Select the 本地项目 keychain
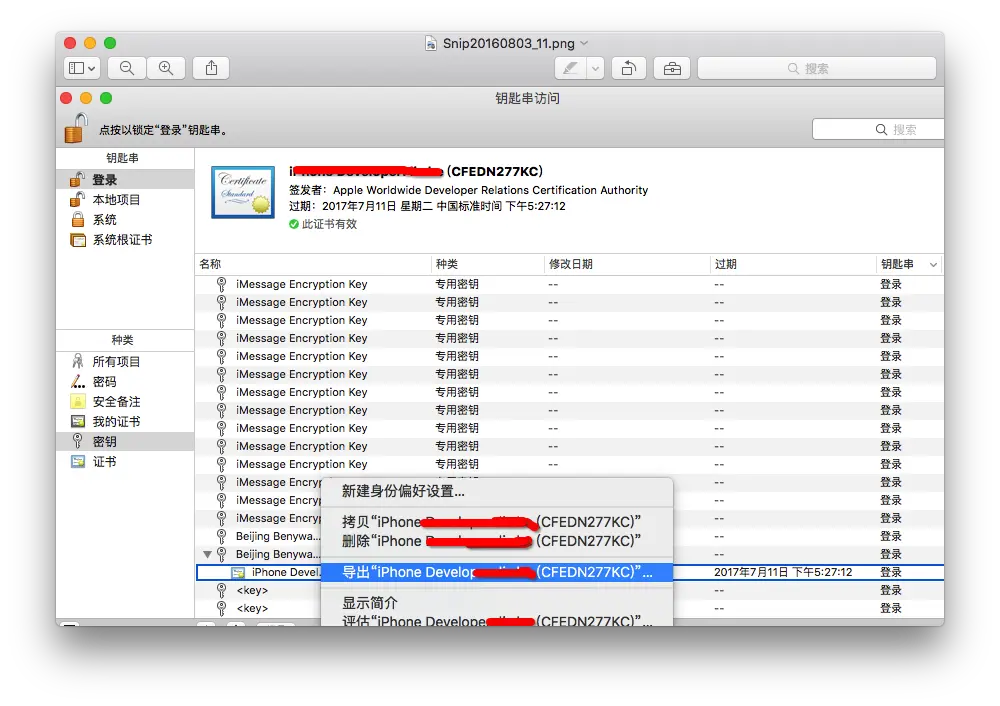The height and width of the screenshot is (706, 1000). pyautogui.click(x=125, y=200)
